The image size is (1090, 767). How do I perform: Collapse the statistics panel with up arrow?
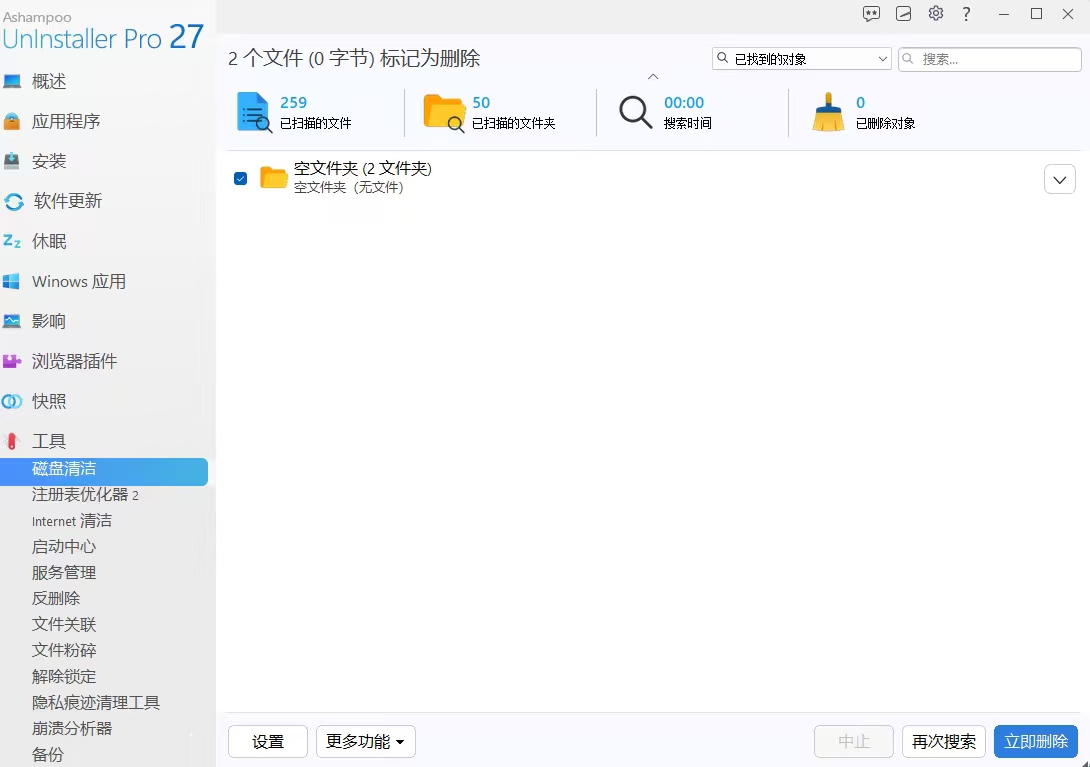[x=653, y=76]
